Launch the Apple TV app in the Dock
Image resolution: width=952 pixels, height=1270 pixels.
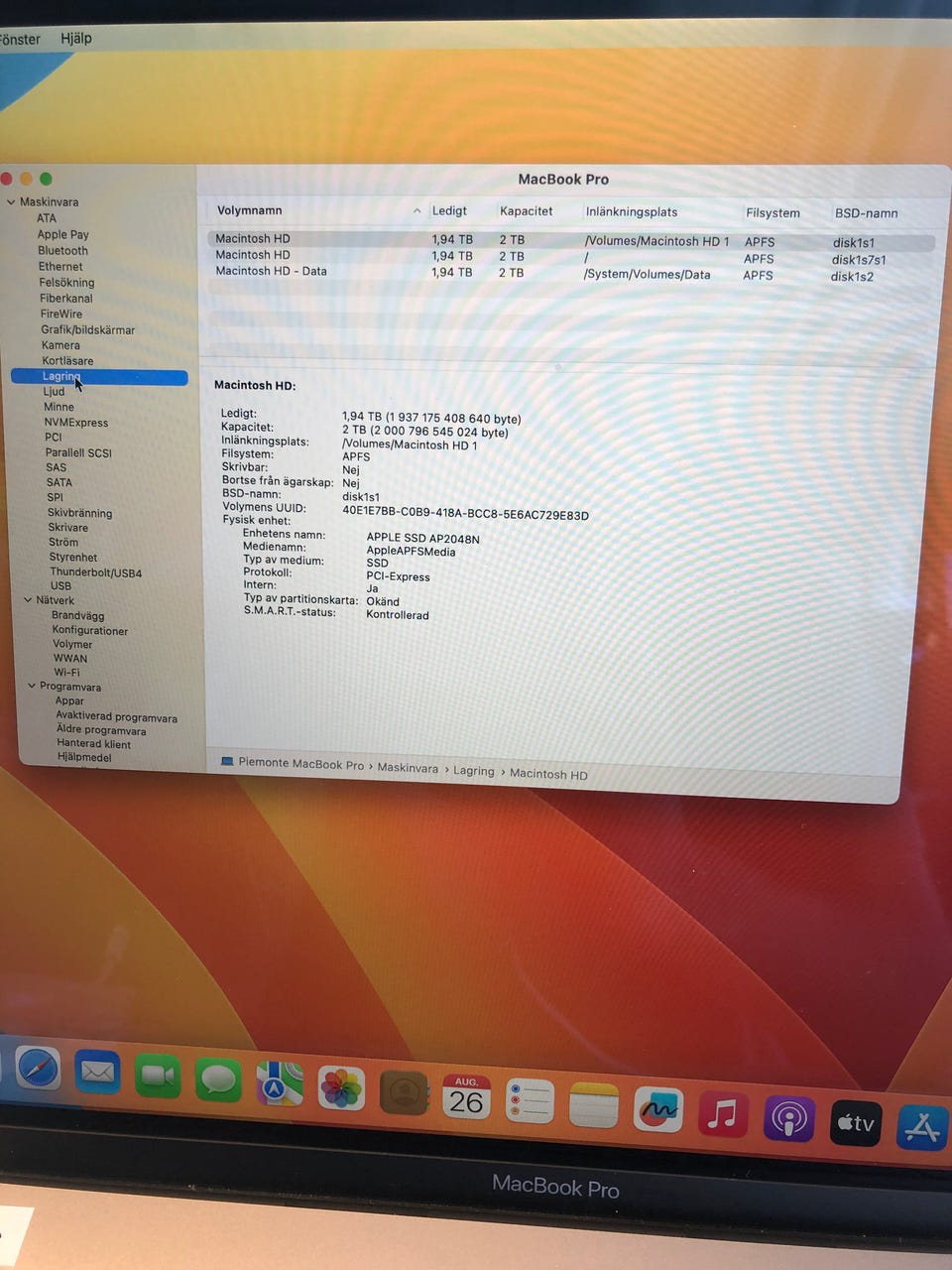coord(856,1123)
